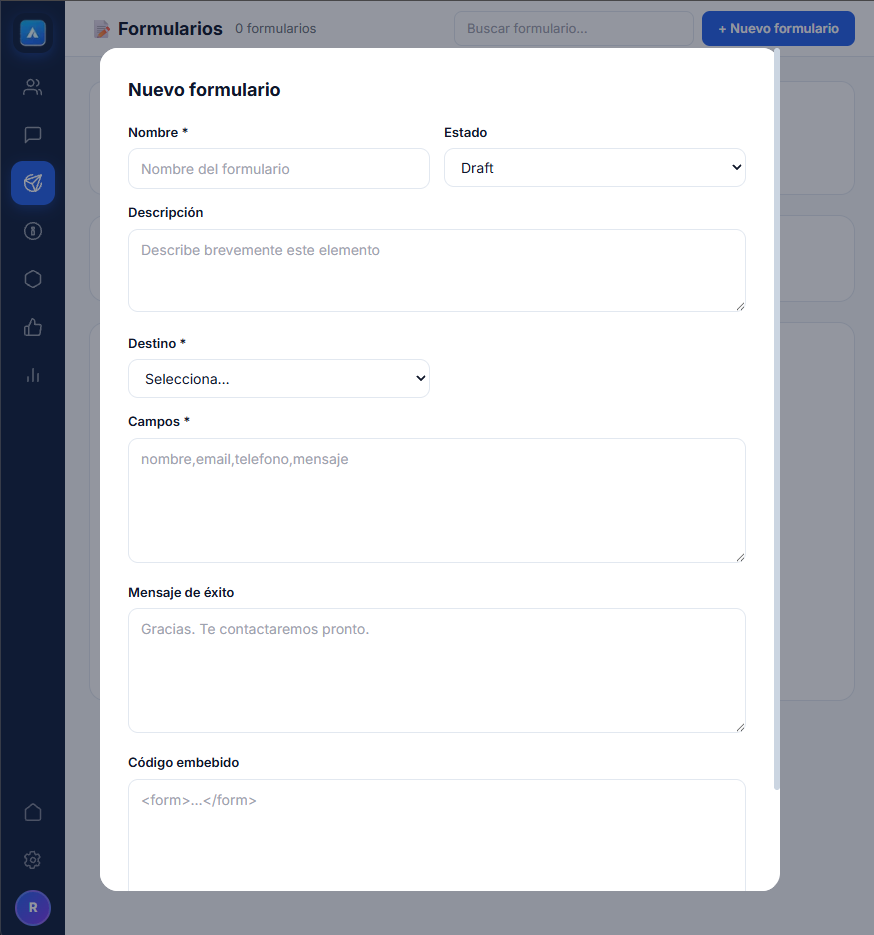This screenshot has height=935, width=874.
Task: Open the Estado dropdown showing Draft
Action: click(595, 168)
